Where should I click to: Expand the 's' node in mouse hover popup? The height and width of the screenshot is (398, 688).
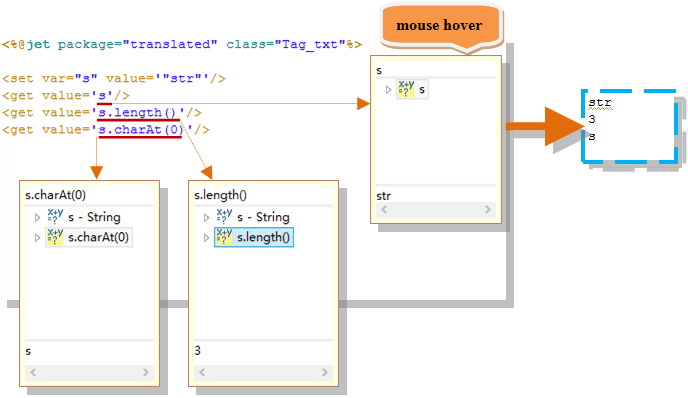pyautogui.click(x=388, y=90)
